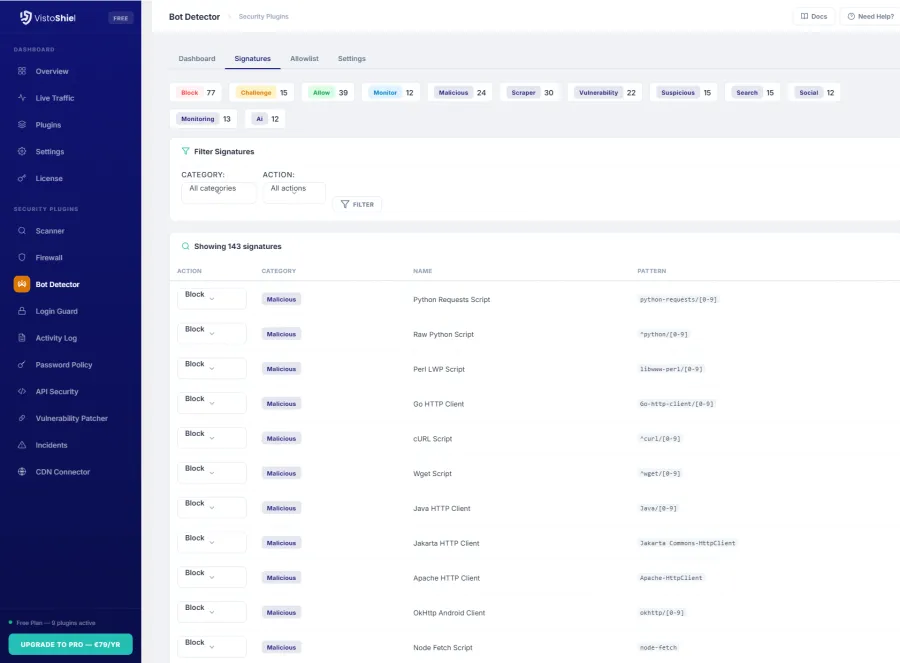Open the All categories dropdown
Screen dimensions: 900x663
pyautogui.click(x=218, y=190)
